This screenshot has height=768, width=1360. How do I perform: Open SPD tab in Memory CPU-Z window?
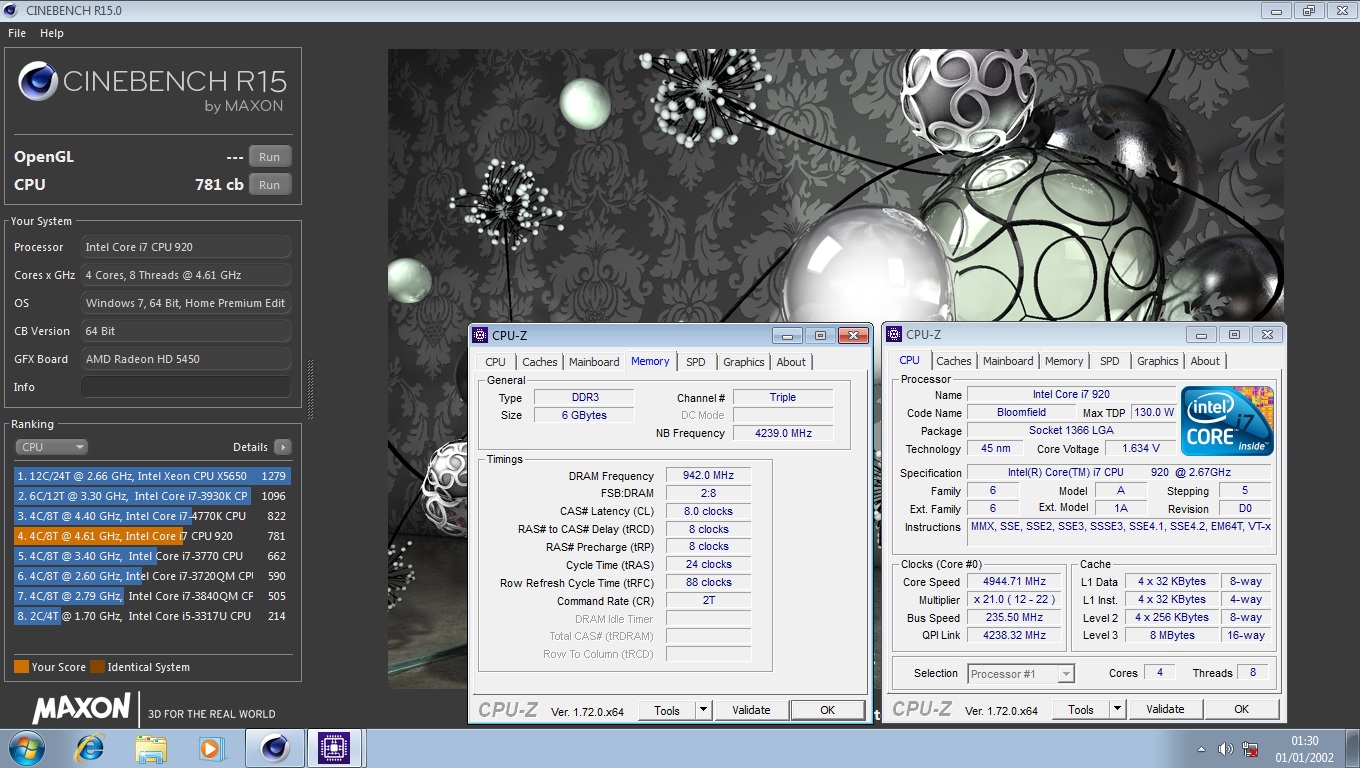click(696, 362)
